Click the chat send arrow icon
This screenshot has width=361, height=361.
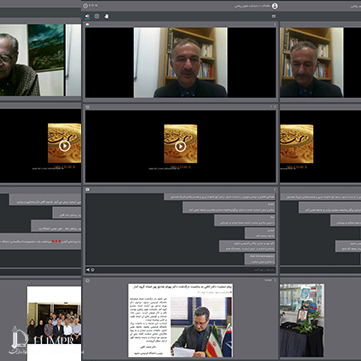coord(88,270)
